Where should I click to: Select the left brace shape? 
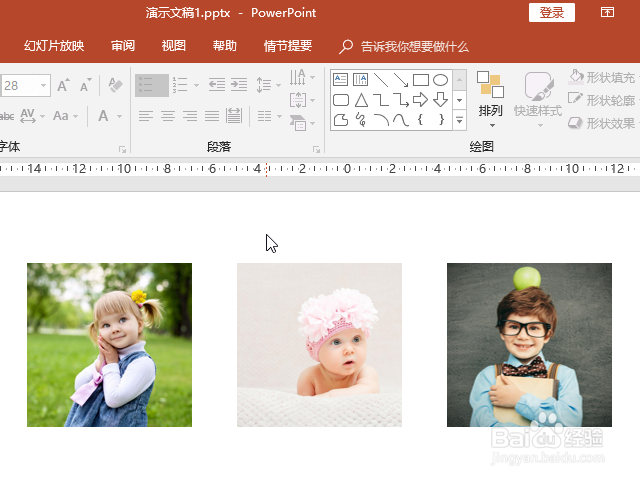pos(420,120)
